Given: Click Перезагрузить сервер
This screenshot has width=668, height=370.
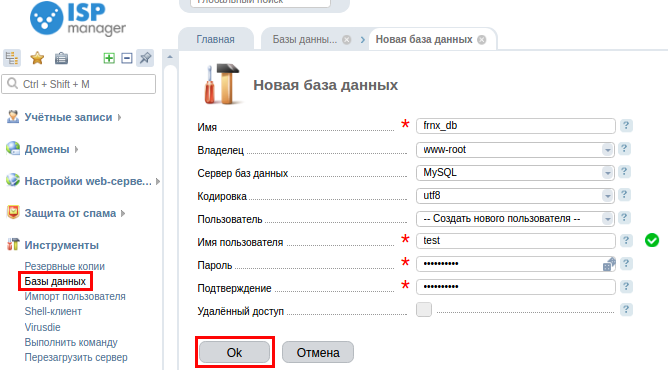Looking at the screenshot, I should click(x=76, y=357).
